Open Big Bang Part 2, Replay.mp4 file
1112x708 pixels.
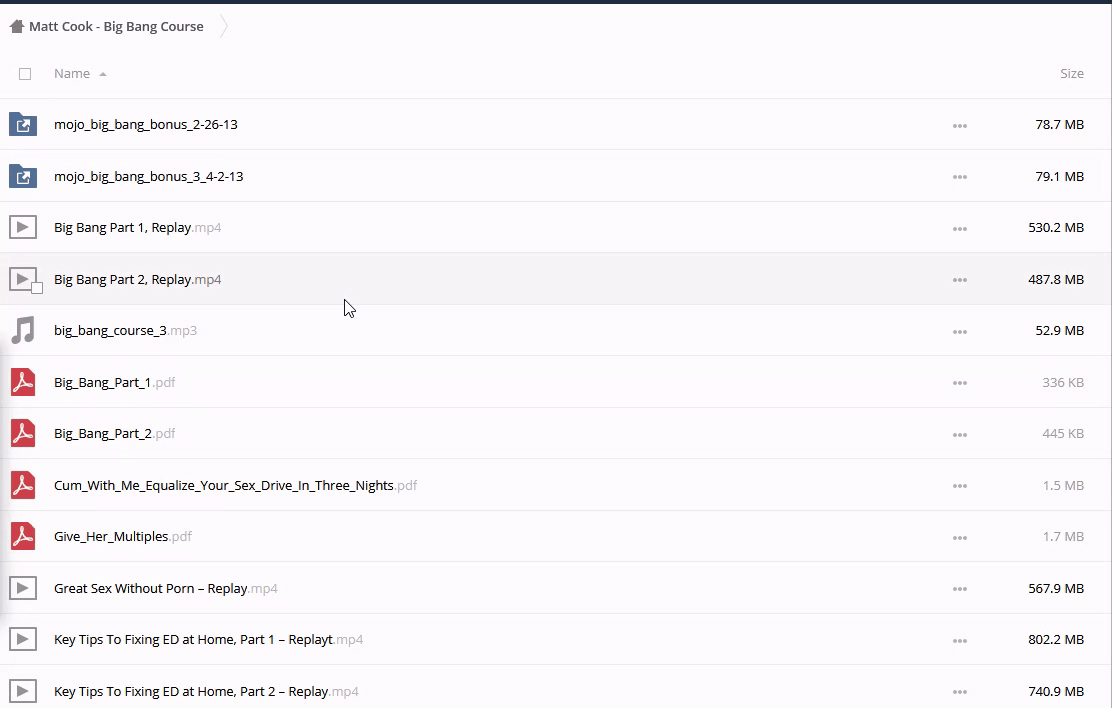click(x=137, y=280)
